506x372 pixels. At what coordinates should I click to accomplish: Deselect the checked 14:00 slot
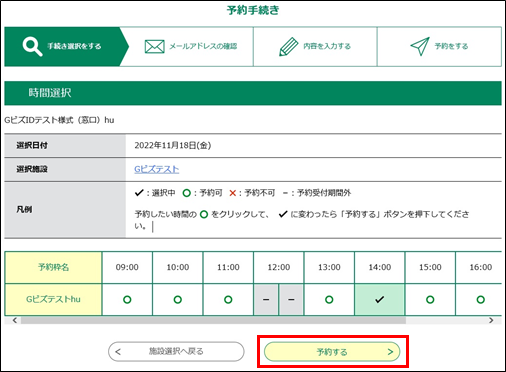tap(380, 300)
